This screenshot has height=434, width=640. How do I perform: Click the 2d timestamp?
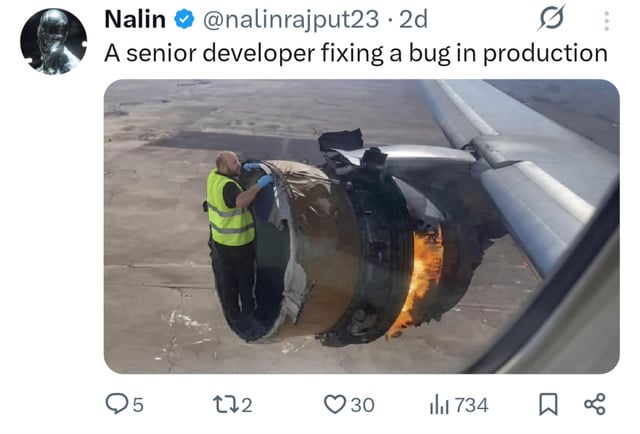click(413, 19)
